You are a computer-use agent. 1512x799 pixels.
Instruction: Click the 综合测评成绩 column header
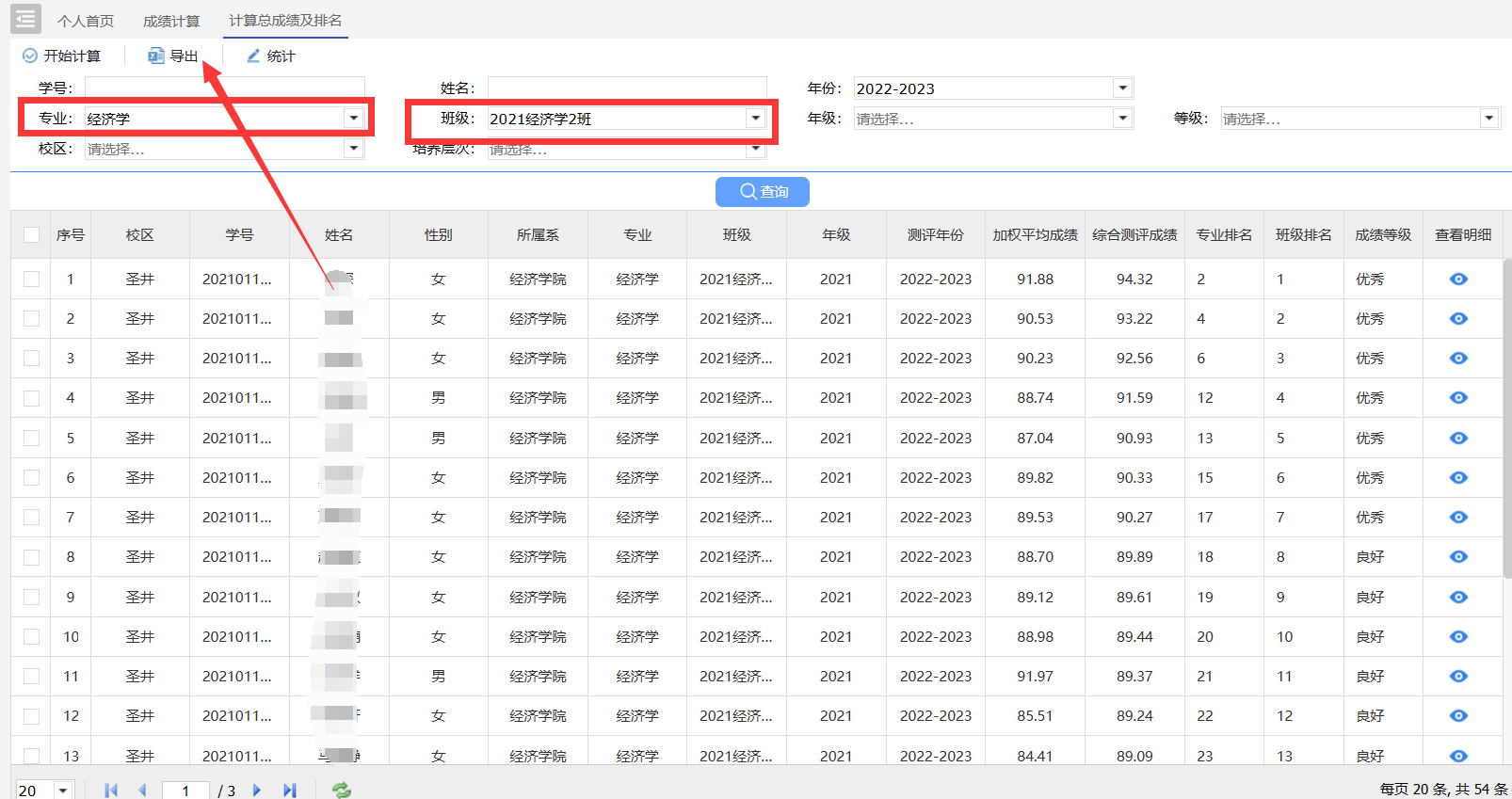point(1134,234)
